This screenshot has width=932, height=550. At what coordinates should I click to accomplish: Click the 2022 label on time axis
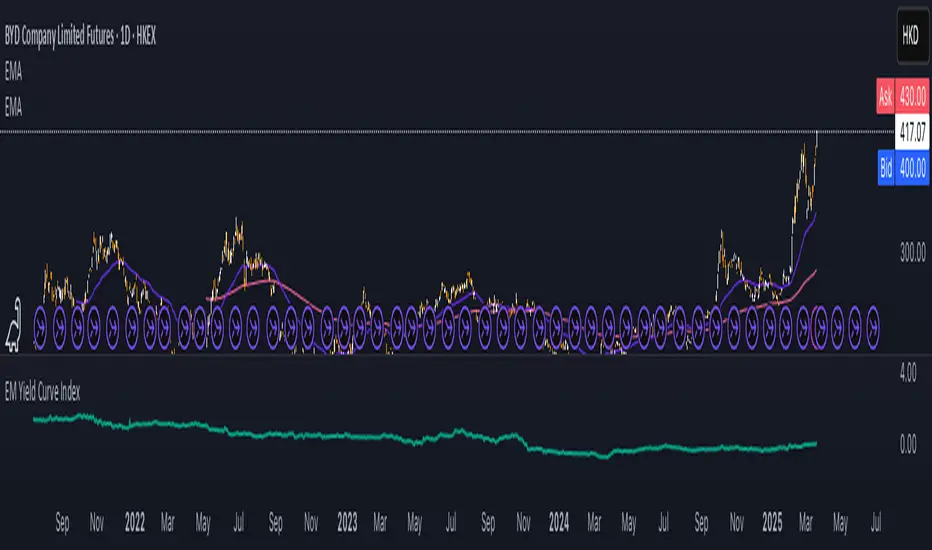click(x=135, y=521)
